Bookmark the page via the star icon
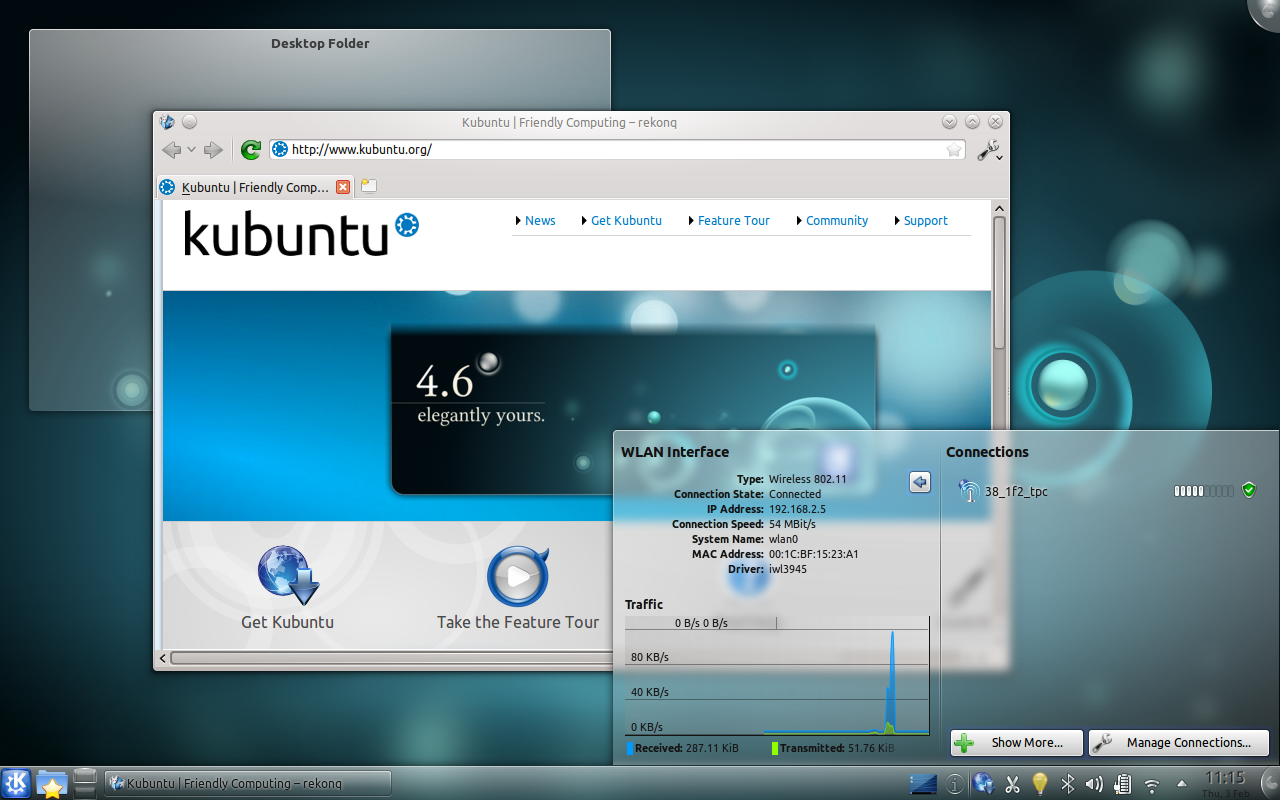Image resolution: width=1280 pixels, height=800 pixels. (x=954, y=149)
